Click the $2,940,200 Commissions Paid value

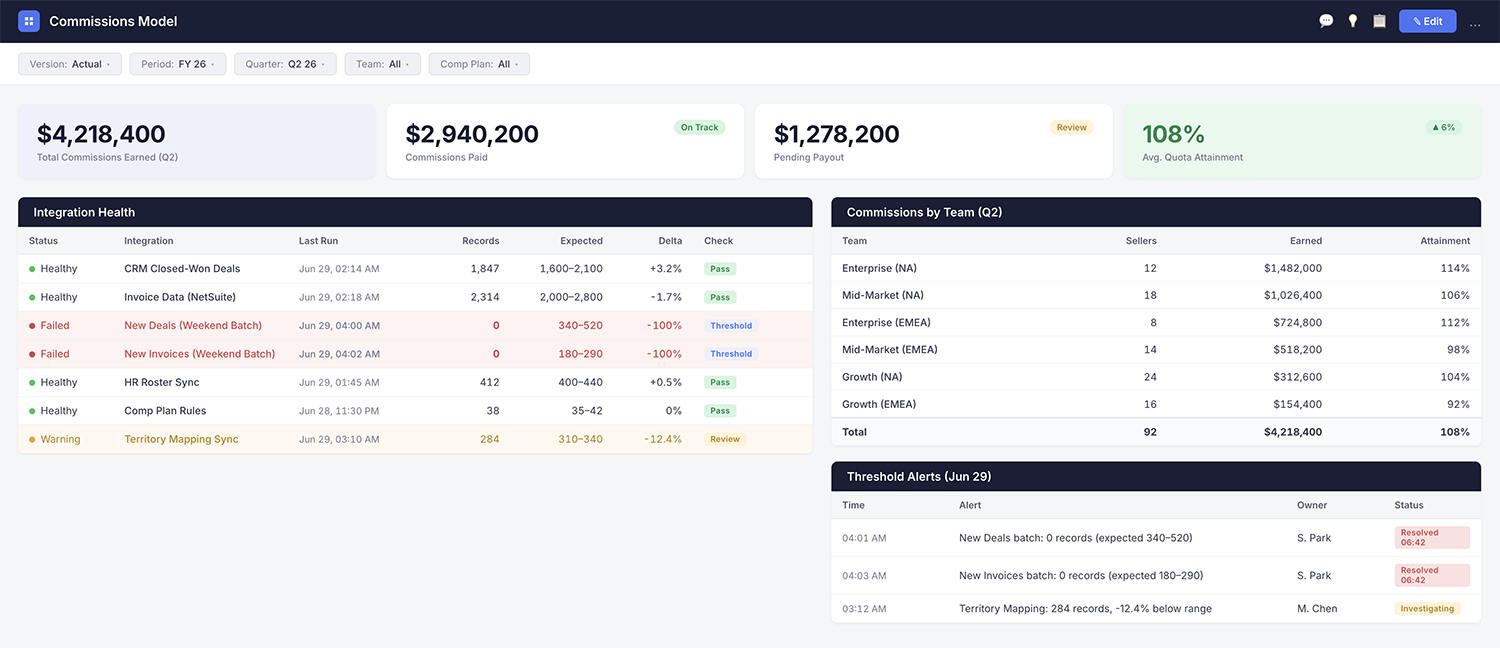coord(472,134)
